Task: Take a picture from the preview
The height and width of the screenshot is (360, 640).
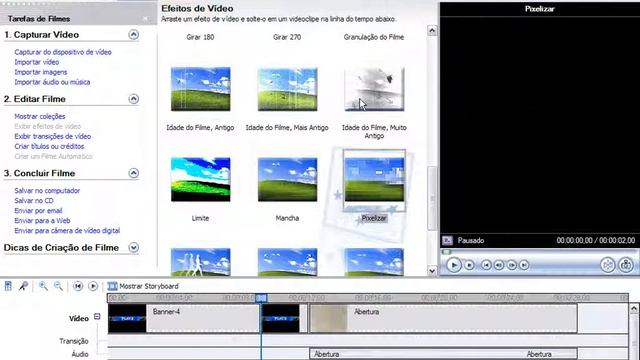Action: click(626, 265)
